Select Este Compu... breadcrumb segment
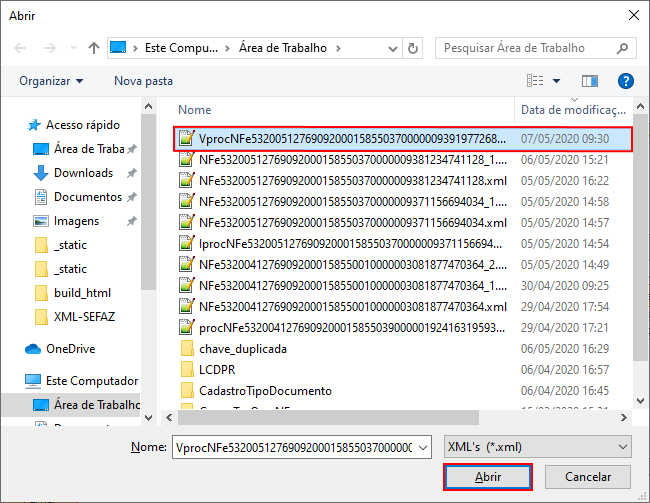Screen dimensions: 650x503 click(x=181, y=48)
